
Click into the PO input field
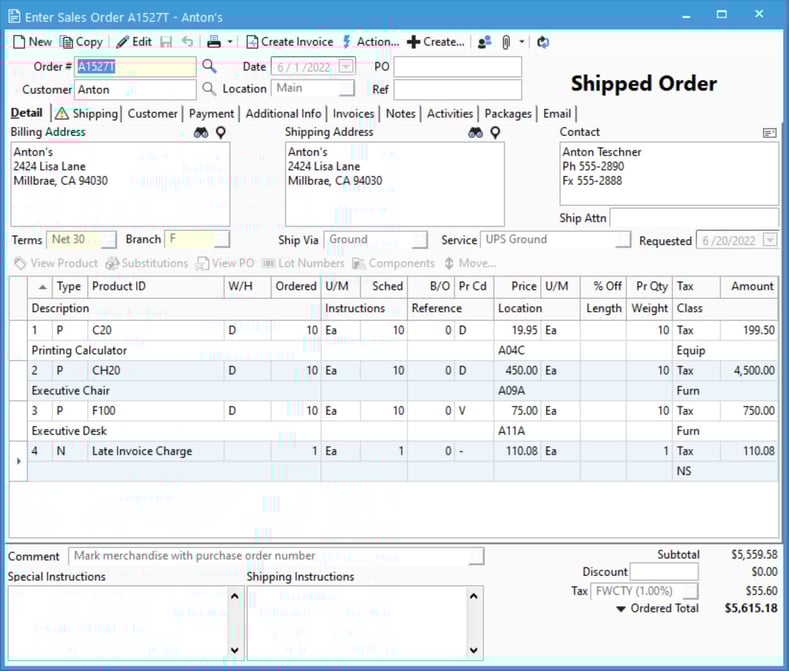pos(457,67)
